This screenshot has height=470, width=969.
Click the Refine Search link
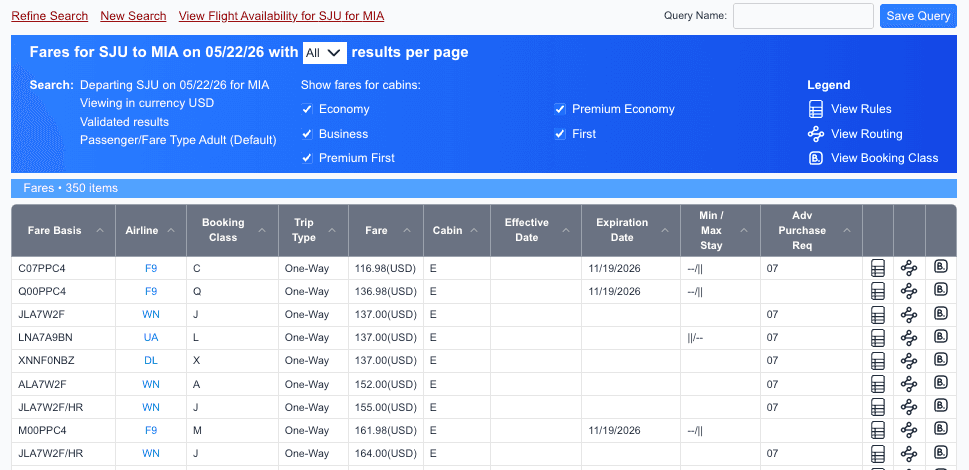pos(49,16)
